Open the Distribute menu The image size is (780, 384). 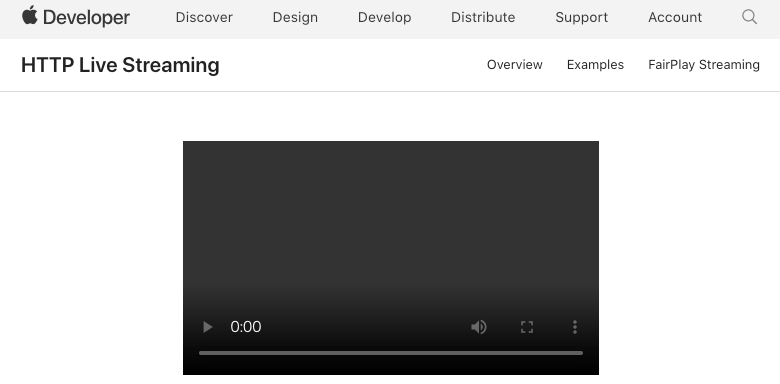[483, 17]
